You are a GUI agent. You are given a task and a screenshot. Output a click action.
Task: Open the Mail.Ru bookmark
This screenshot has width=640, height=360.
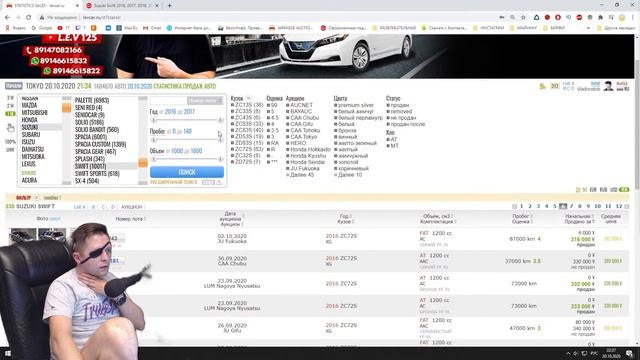(127, 28)
